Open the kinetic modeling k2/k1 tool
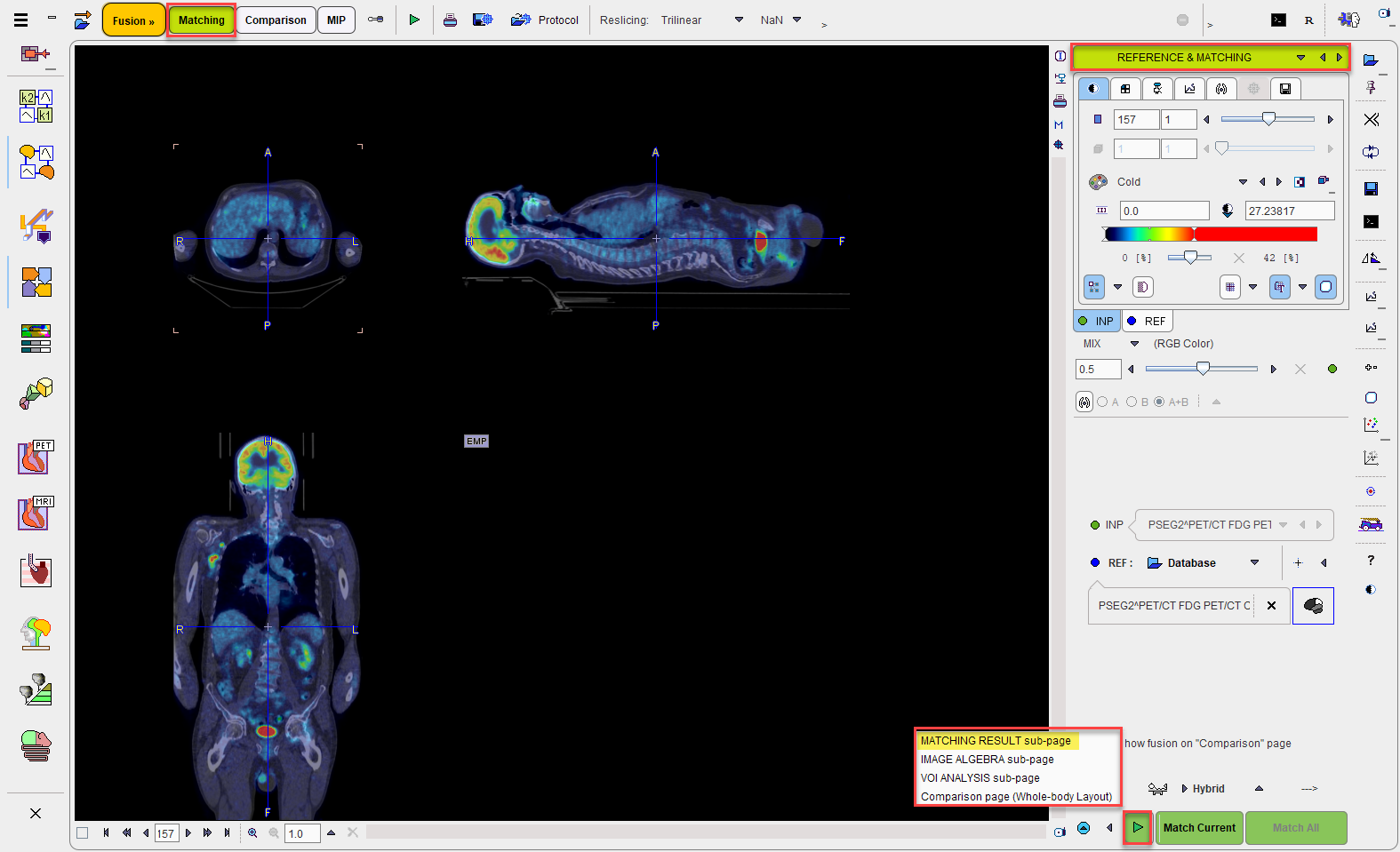This screenshot has height=852, width=1400. (x=36, y=106)
